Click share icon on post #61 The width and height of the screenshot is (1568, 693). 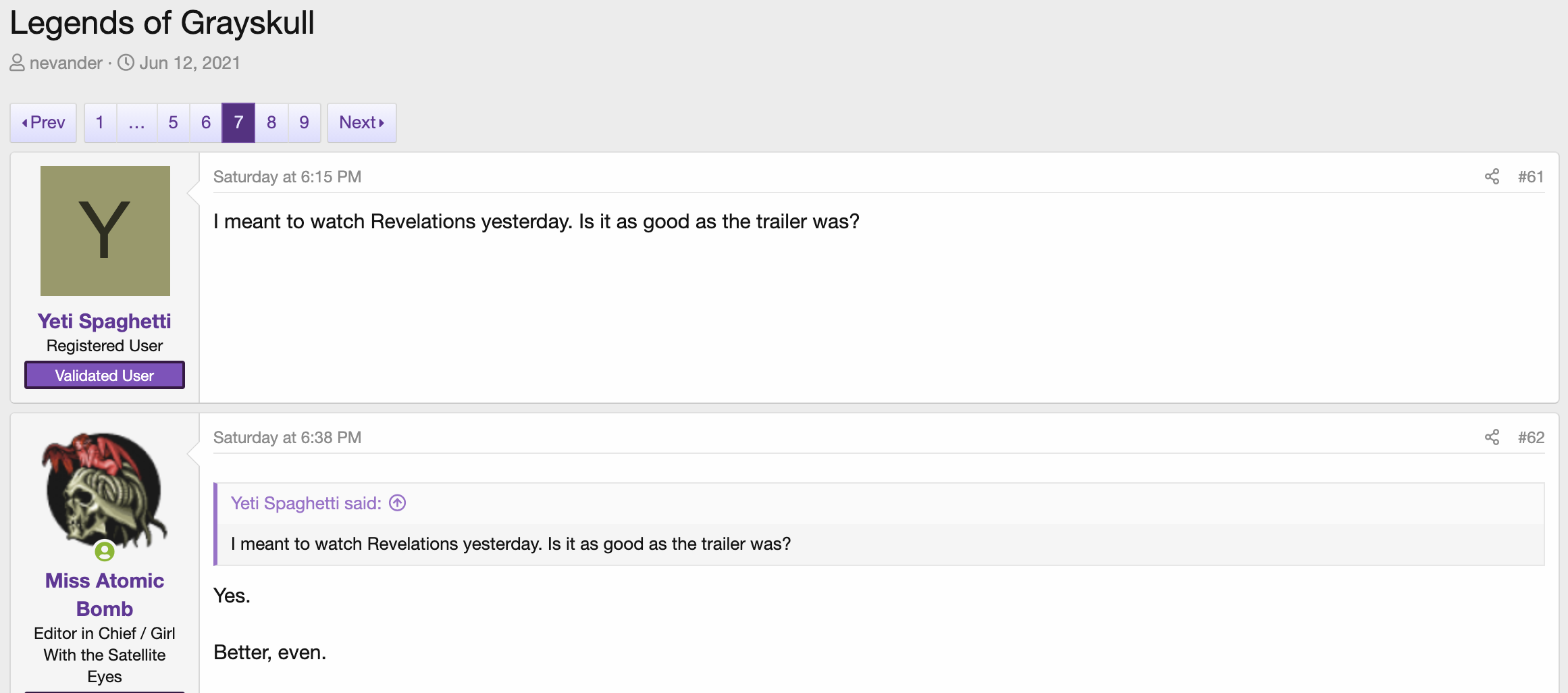1492,177
